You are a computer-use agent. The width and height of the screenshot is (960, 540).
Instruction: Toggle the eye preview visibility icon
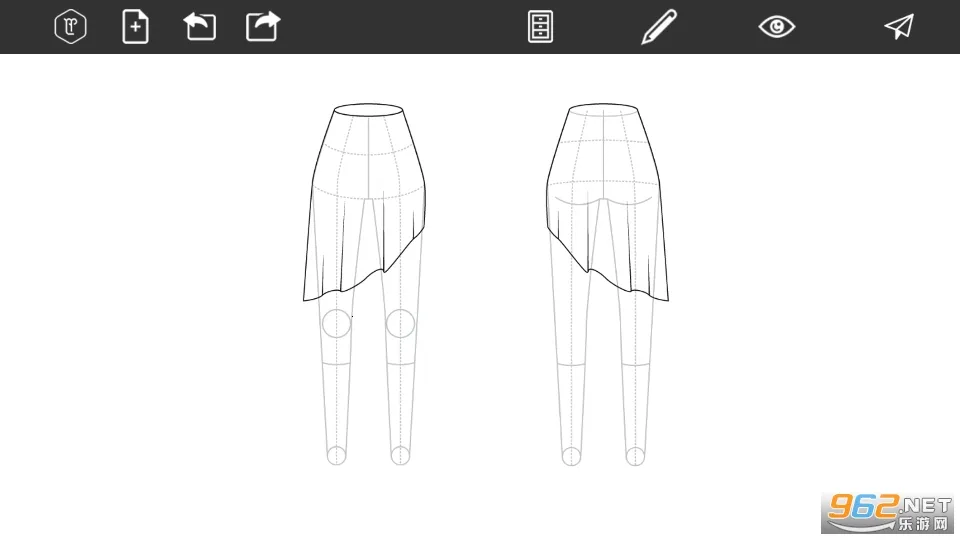tap(776, 27)
